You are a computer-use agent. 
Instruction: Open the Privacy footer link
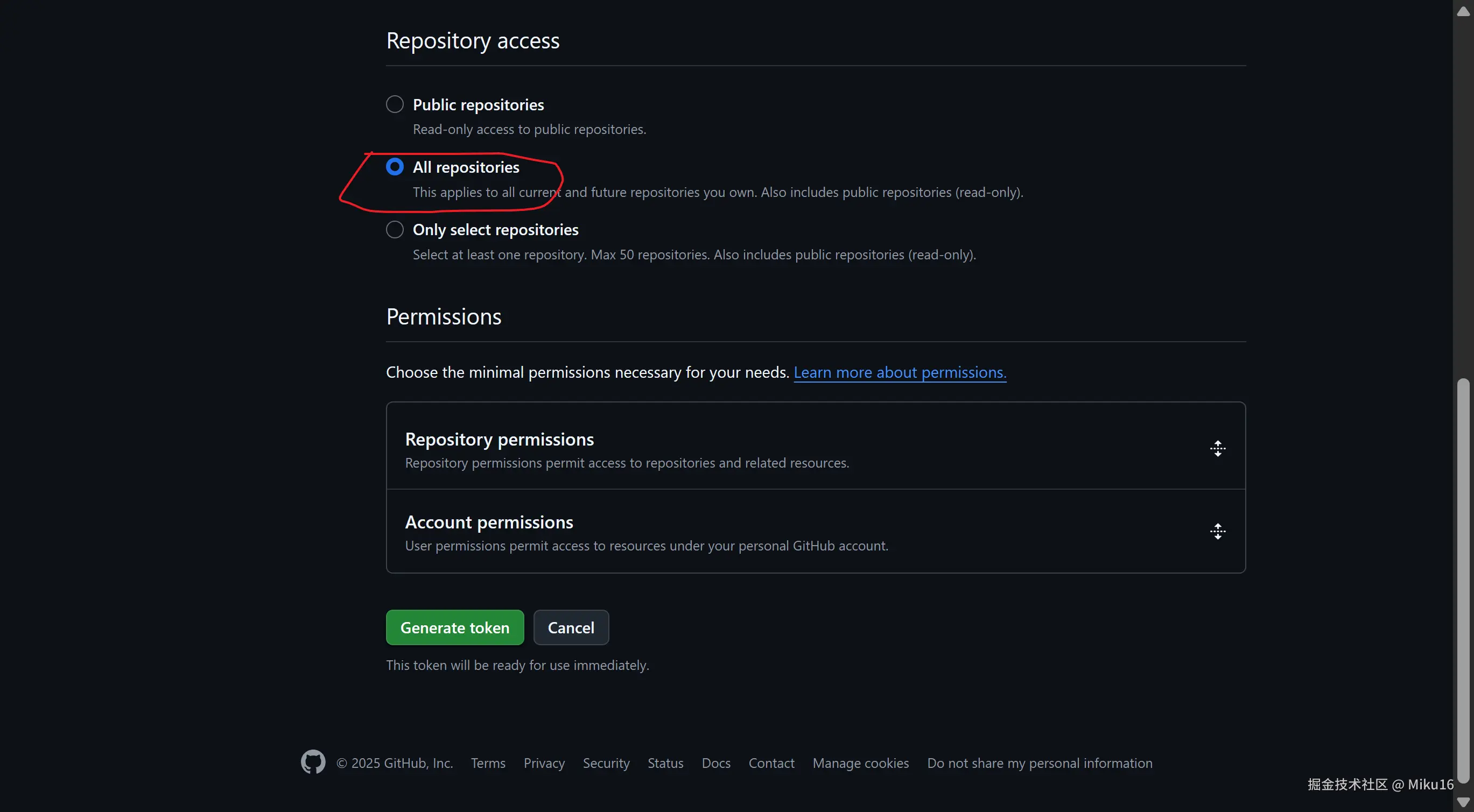[544, 763]
